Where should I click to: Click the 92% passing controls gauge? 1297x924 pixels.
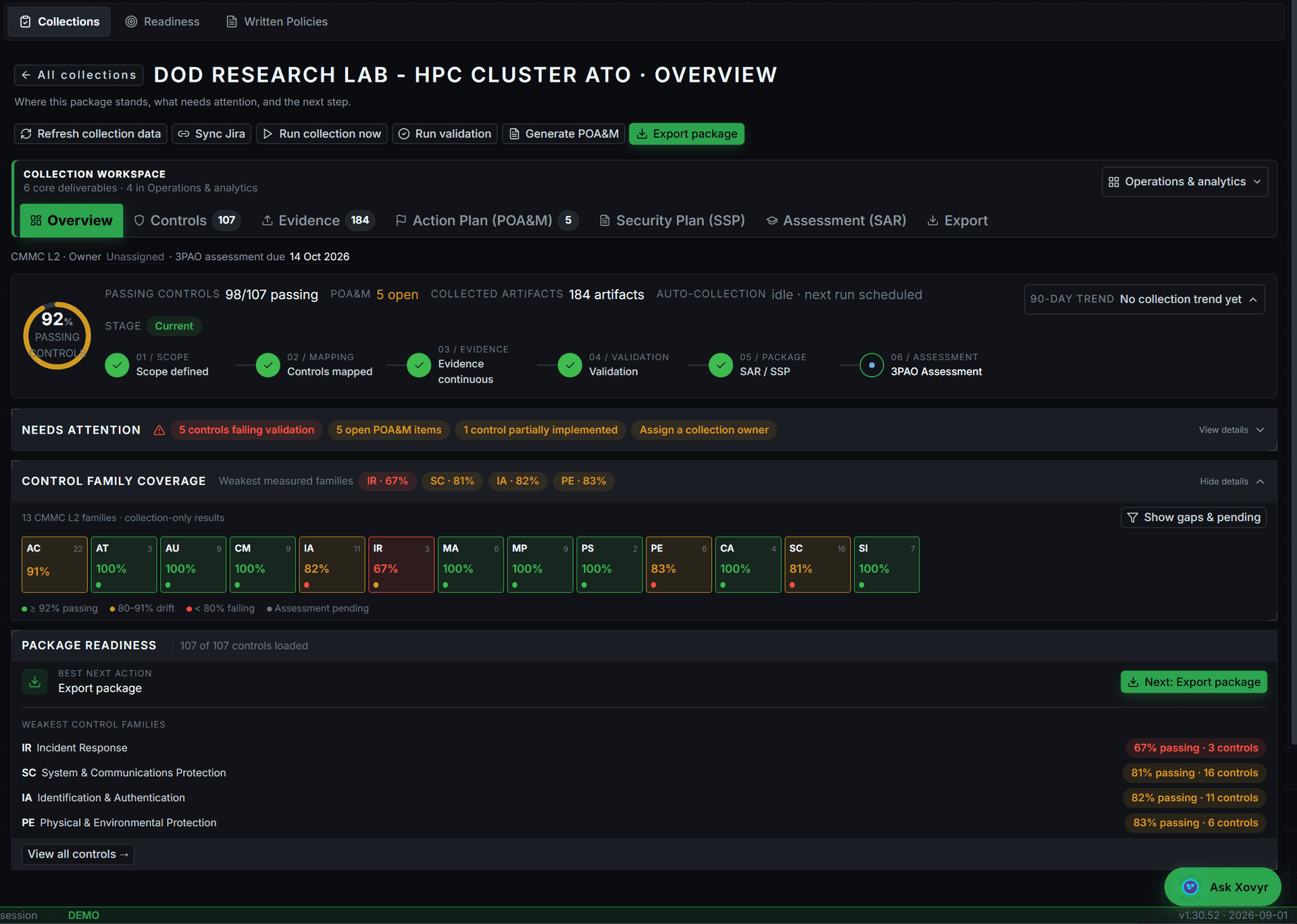tap(57, 336)
